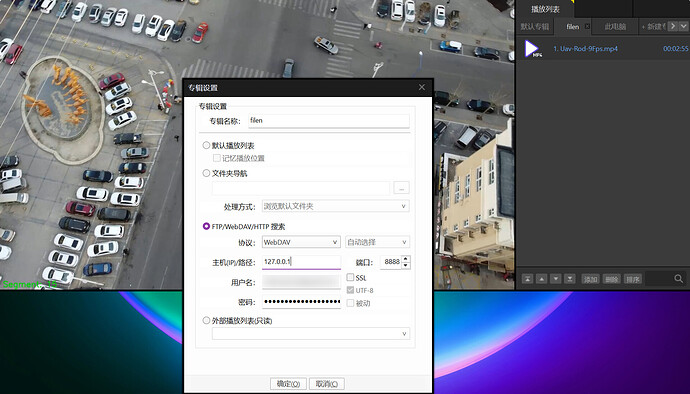Viewport: 690px width, 394px height.
Task: Open playlist tabs overflow dropdown arrow
Action: click(683, 26)
